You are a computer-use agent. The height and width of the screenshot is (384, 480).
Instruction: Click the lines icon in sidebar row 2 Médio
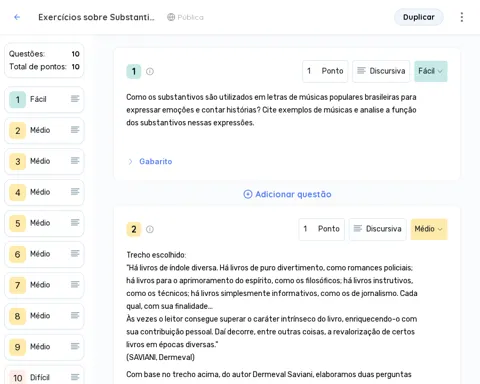(x=75, y=130)
